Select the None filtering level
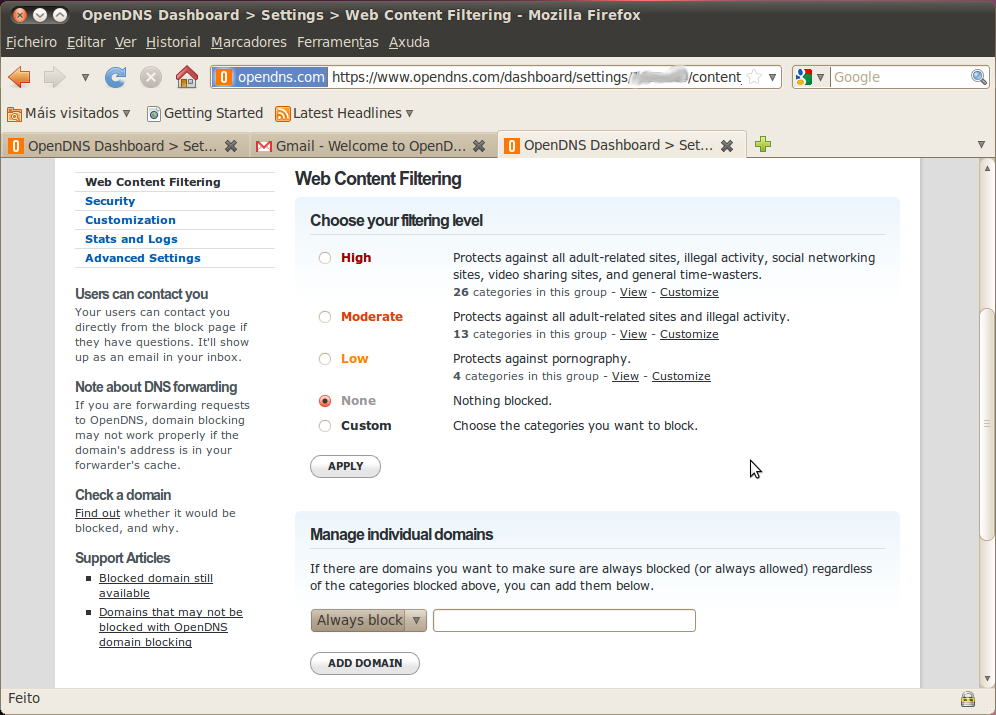This screenshot has width=996, height=715. (x=325, y=401)
